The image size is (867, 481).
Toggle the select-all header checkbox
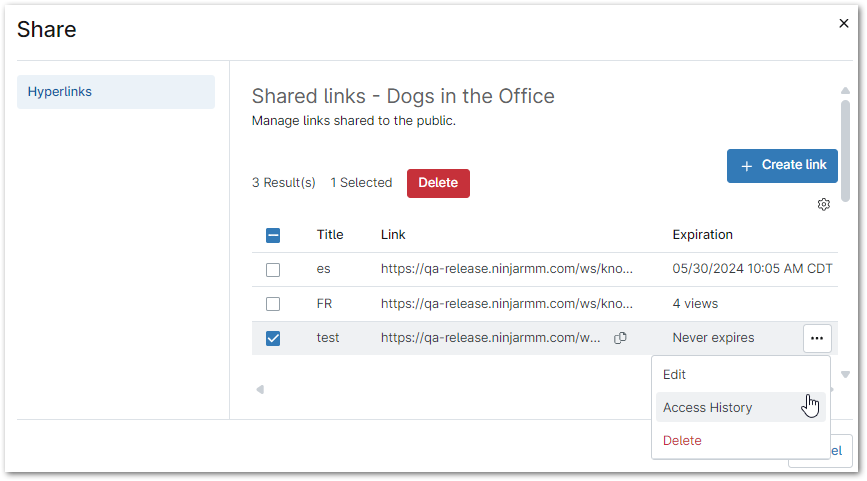coord(273,236)
